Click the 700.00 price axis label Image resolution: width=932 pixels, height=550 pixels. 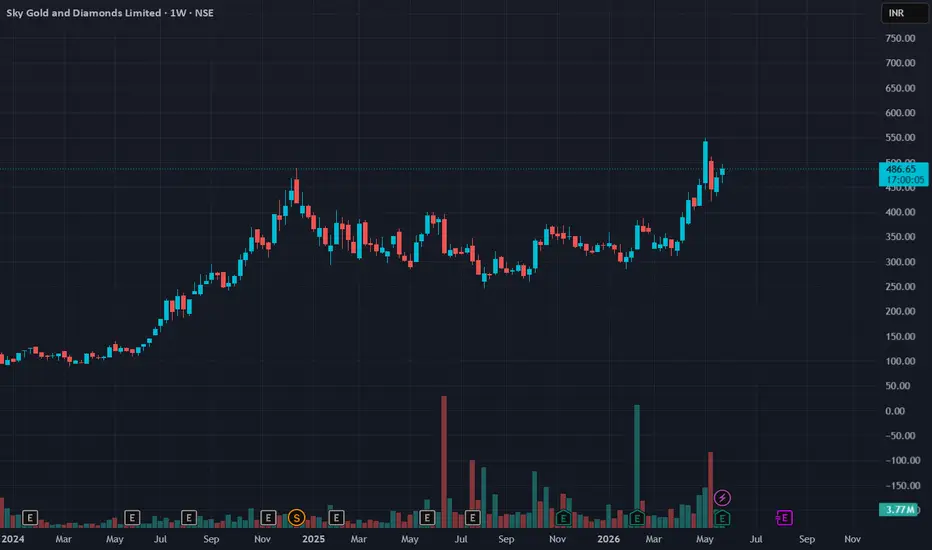[900, 63]
